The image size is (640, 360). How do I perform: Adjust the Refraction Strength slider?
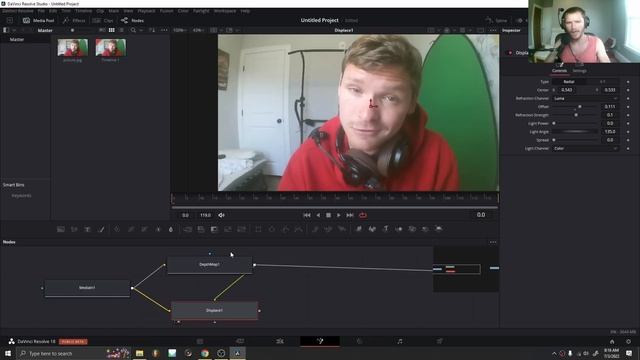[576, 115]
